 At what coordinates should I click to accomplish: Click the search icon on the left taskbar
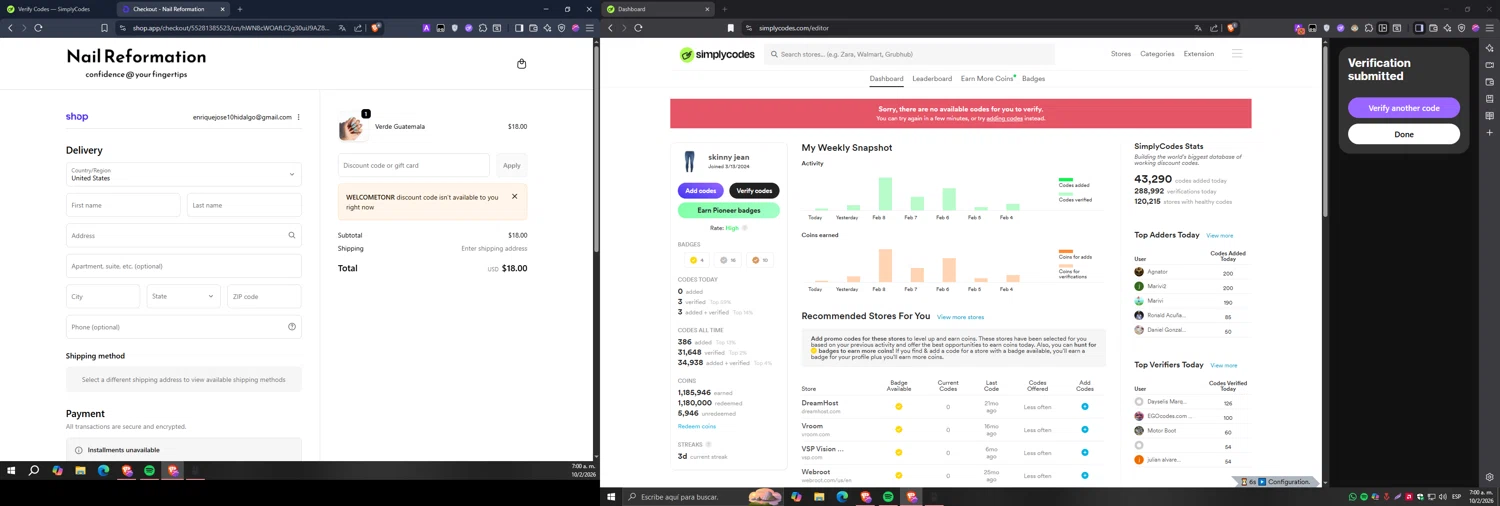(34, 471)
